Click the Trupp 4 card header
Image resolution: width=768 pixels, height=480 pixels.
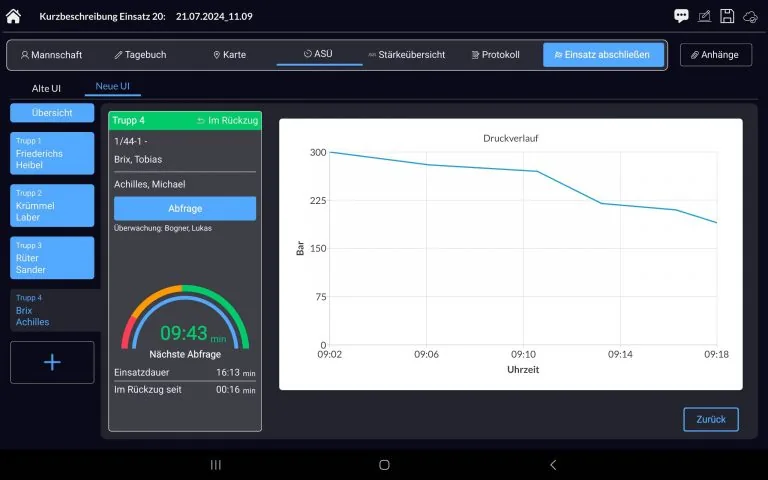(185, 120)
